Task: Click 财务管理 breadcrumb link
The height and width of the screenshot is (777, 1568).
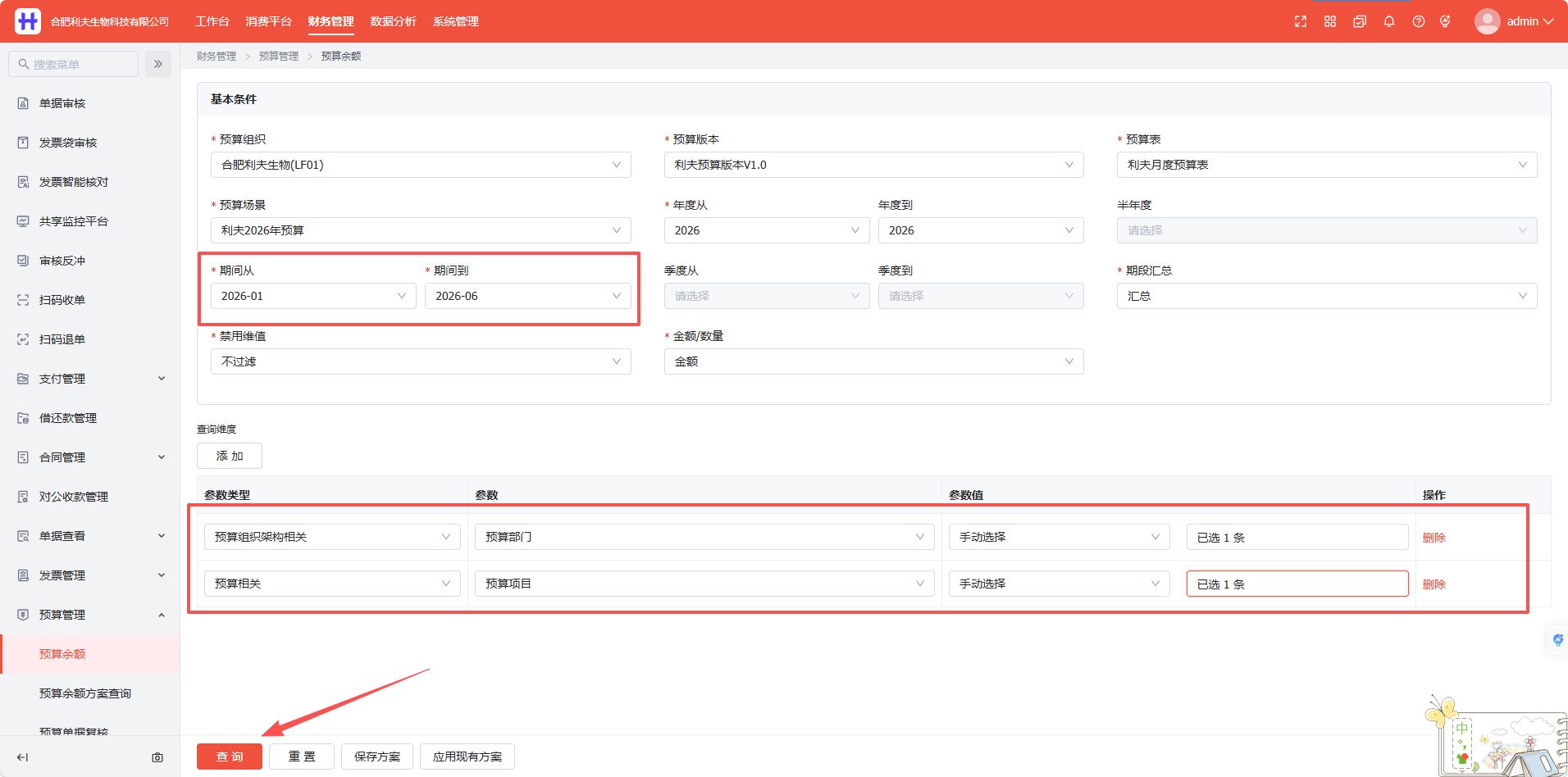Action: pyautogui.click(x=217, y=57)
